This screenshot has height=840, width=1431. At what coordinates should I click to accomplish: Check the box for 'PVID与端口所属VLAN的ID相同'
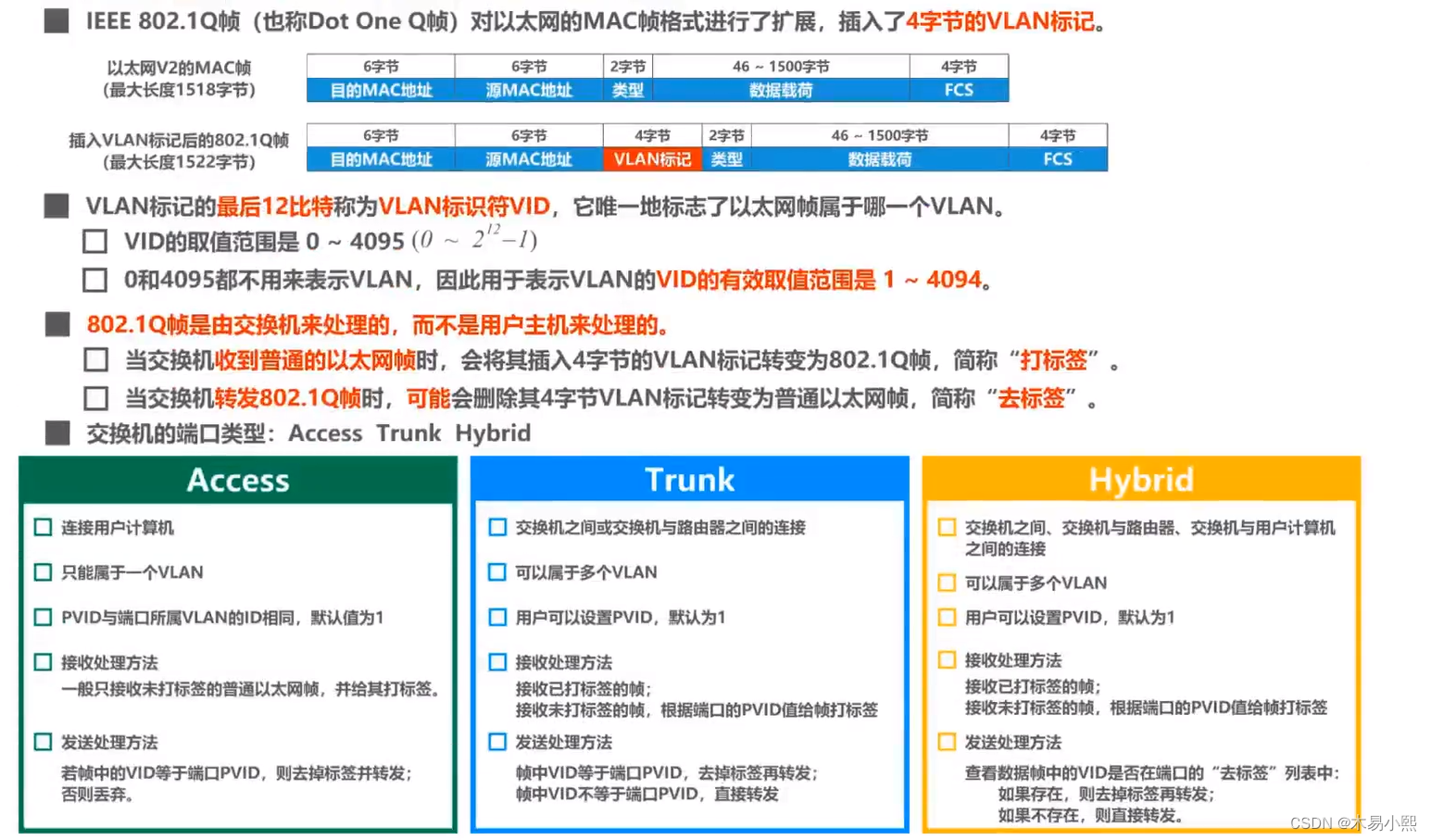click(x=43, y=617)
